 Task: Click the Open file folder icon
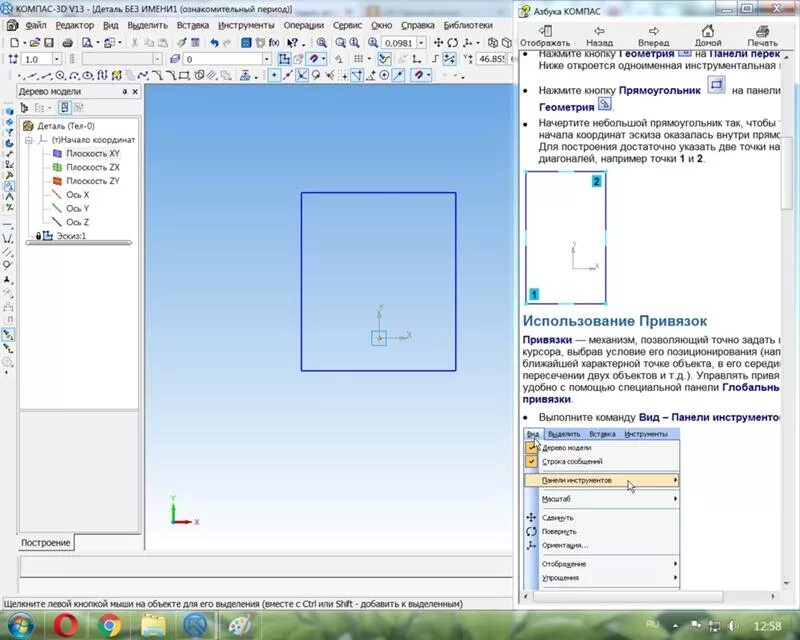point(35,43)
